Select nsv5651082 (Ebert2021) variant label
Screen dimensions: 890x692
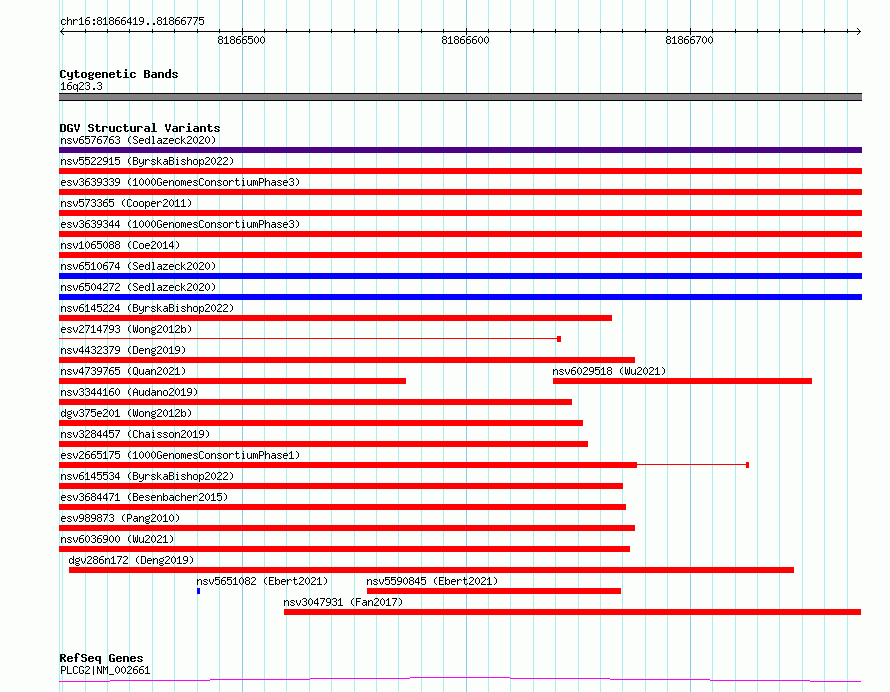[262, 581]
